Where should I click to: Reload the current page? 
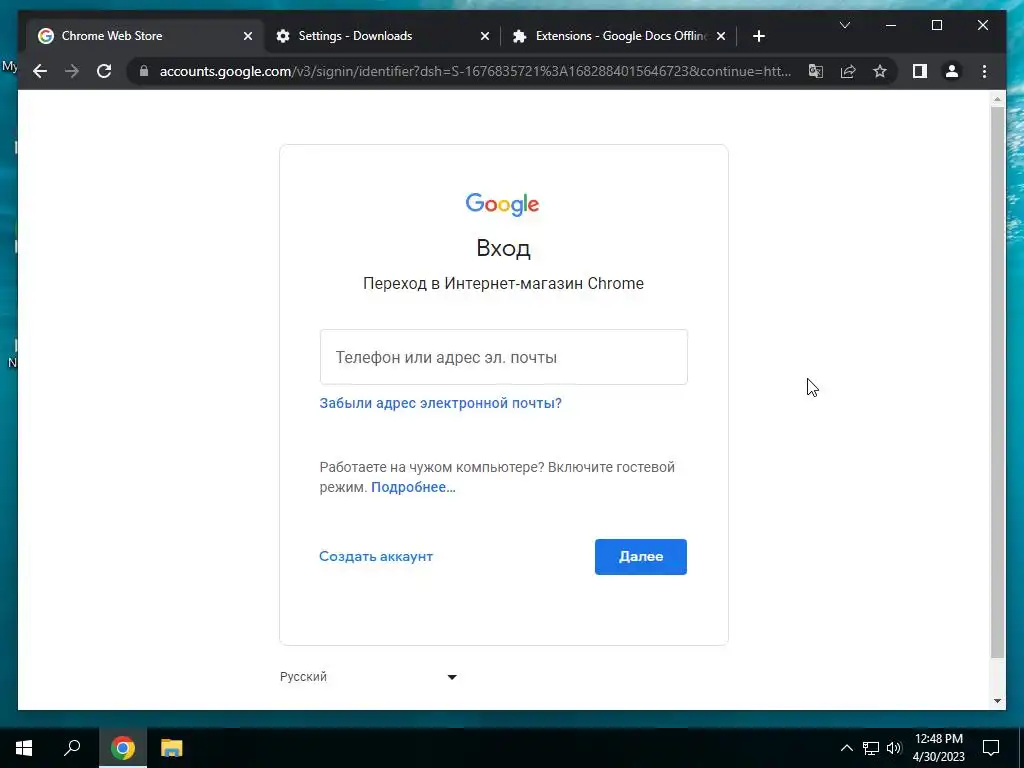pos(104,71)
